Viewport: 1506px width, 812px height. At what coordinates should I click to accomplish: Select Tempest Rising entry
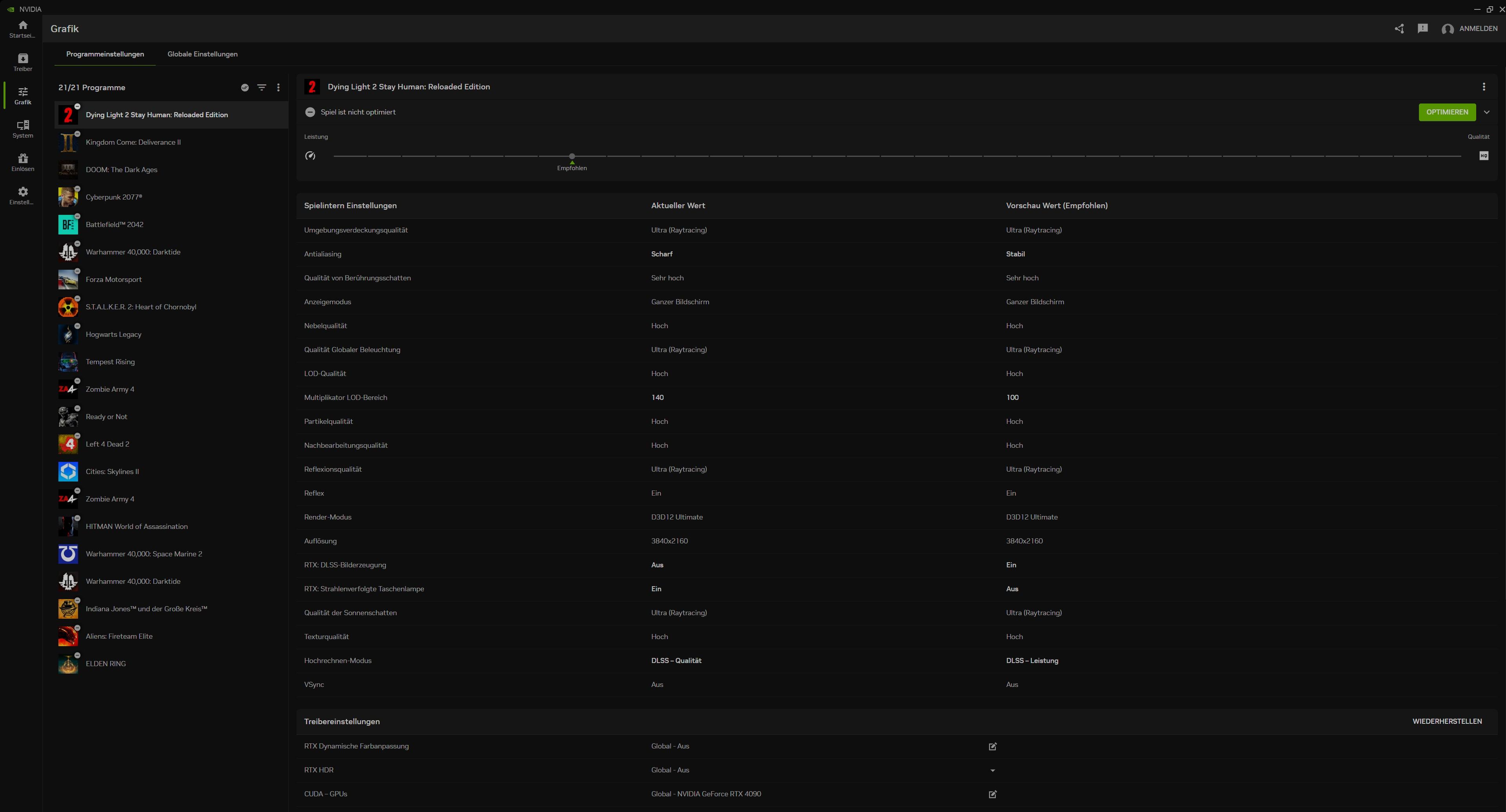click(x=171, y=362)
